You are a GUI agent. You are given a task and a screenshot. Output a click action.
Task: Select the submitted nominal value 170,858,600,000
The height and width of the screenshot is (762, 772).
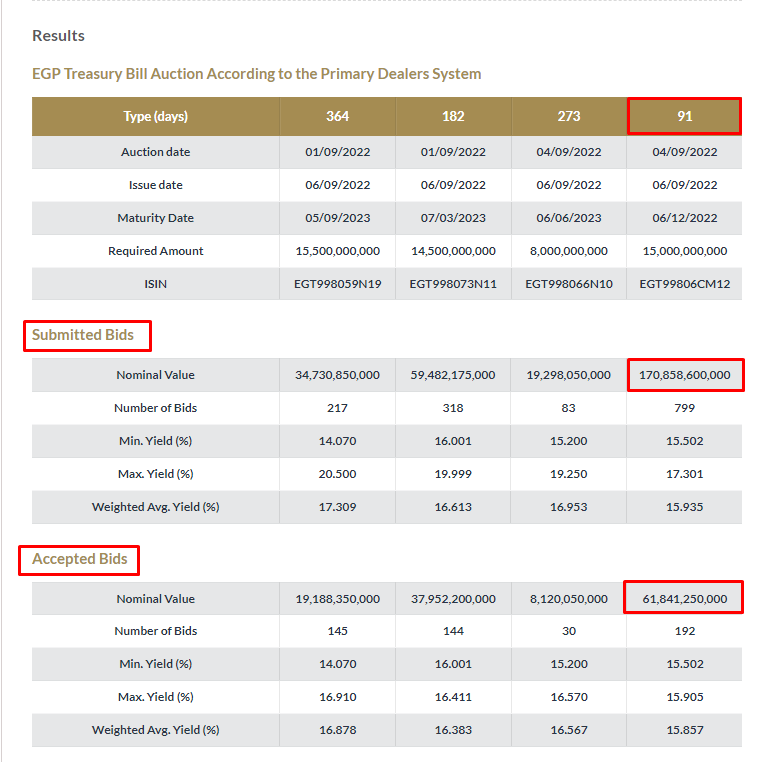(x=685, y=375)
